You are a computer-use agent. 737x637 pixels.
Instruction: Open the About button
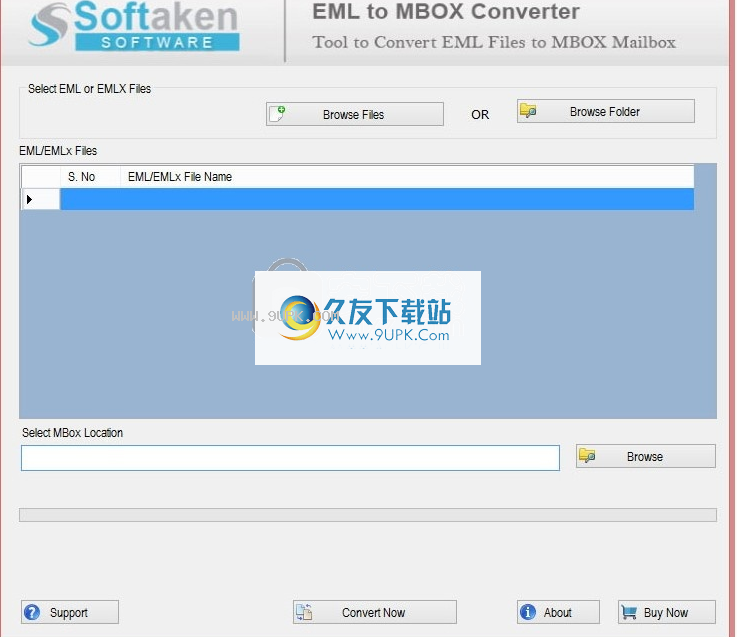point(558,612)
